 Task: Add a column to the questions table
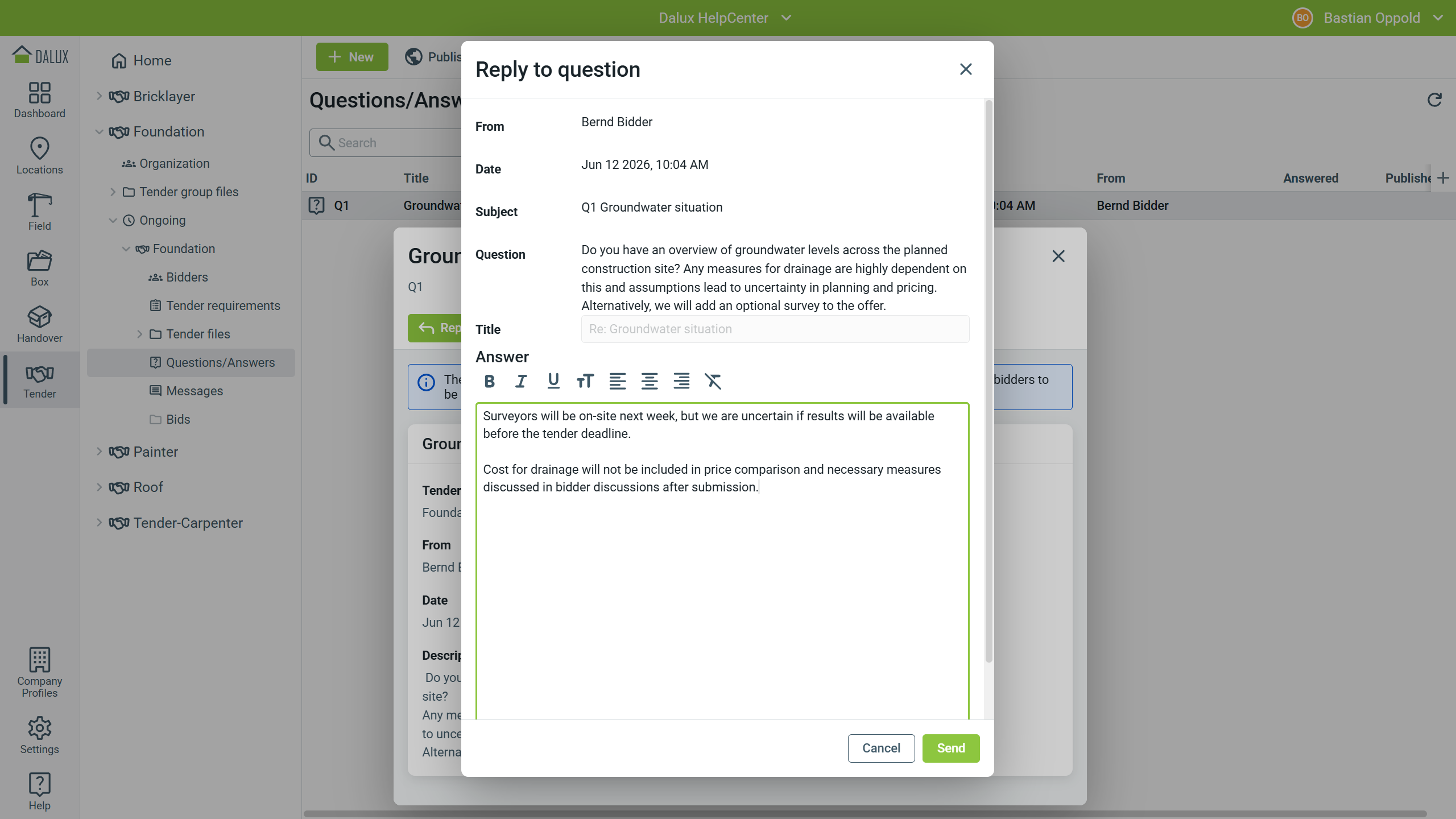pyautogui.click(x=1443, y=178)
